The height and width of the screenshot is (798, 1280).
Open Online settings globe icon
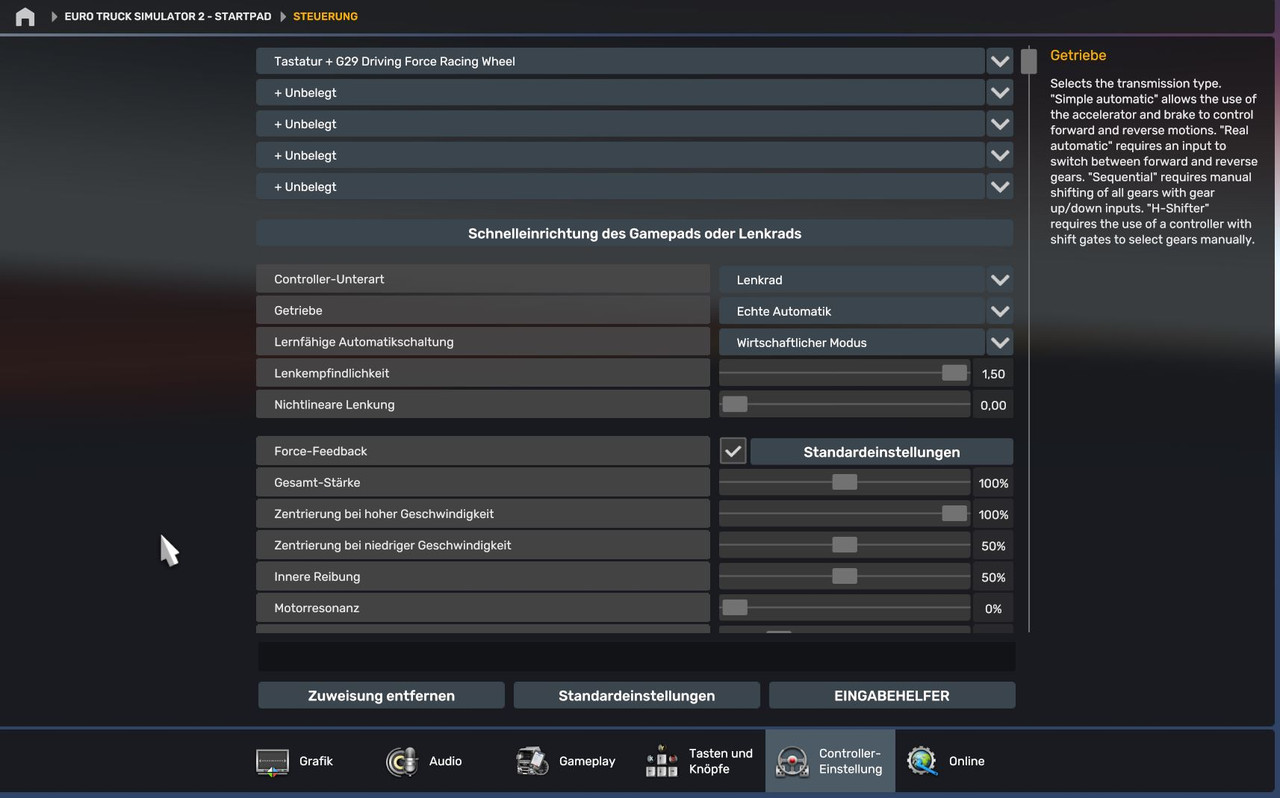[x=922, y=762]
